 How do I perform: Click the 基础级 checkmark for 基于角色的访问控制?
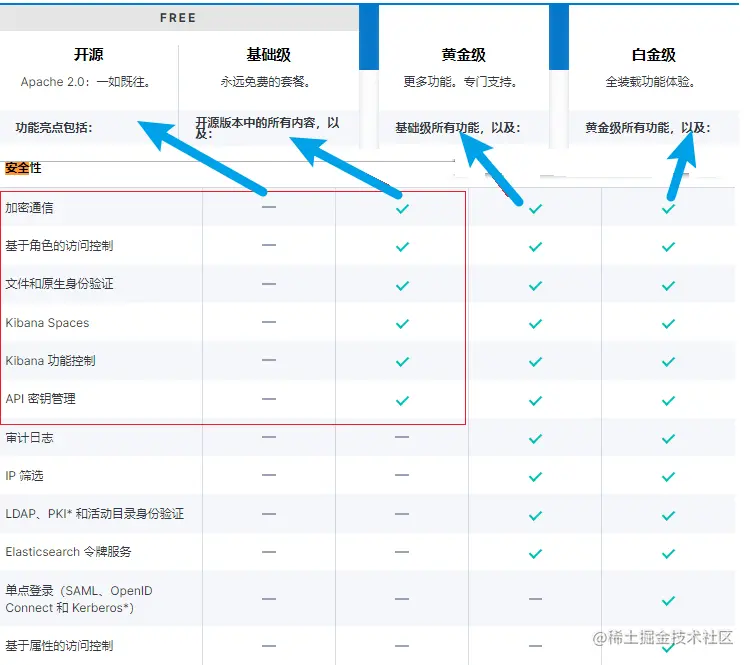(x=402, y=247)
